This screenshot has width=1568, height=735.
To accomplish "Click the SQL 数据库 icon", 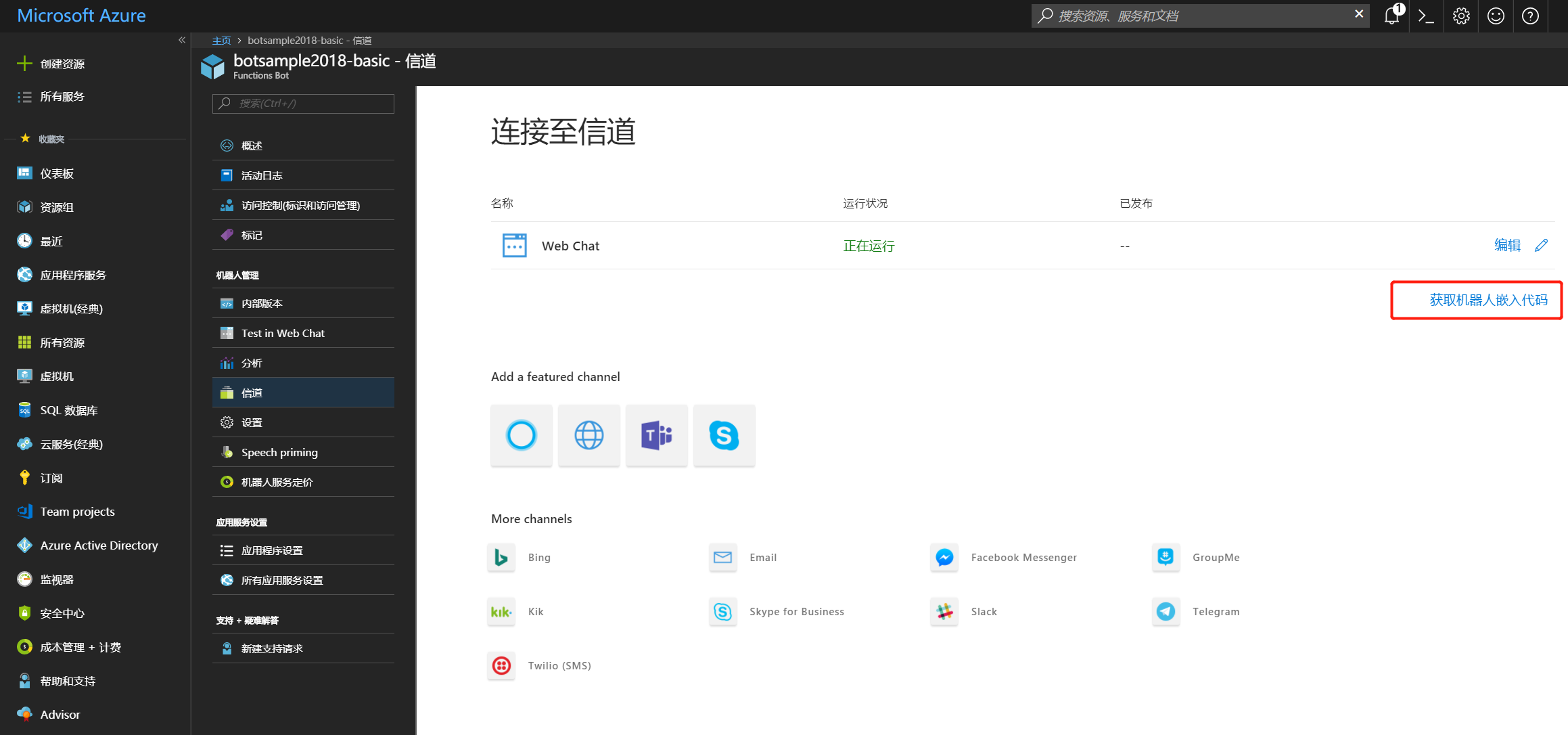I will [24, 410].
